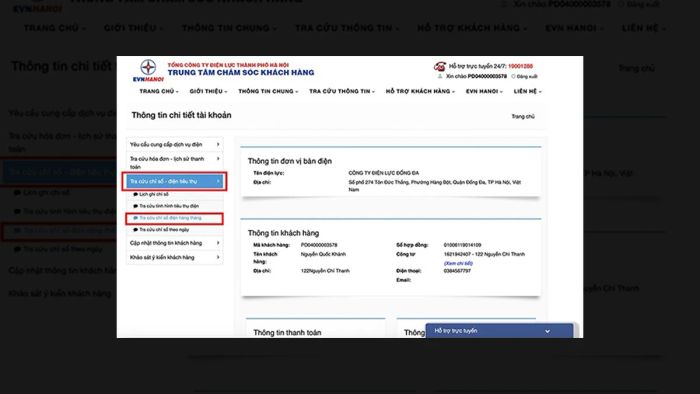Click the EVNHANOI logo in the lightbox page
The width and height of the screenshot is (700, 394).
pyautogui.click(x=148, y=71)
